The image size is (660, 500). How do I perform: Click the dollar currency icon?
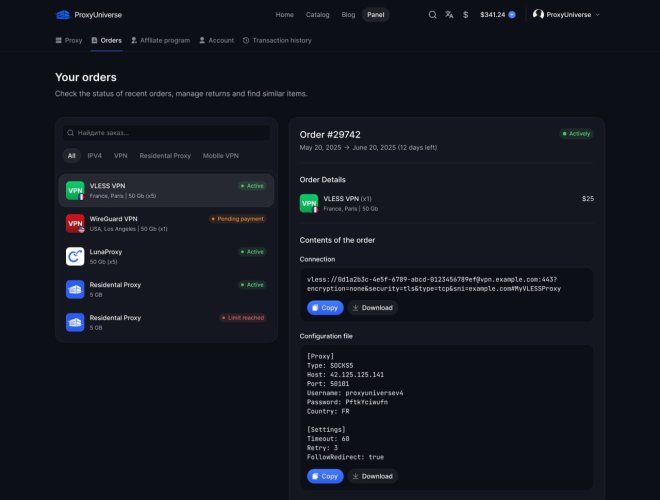[465, 15]
